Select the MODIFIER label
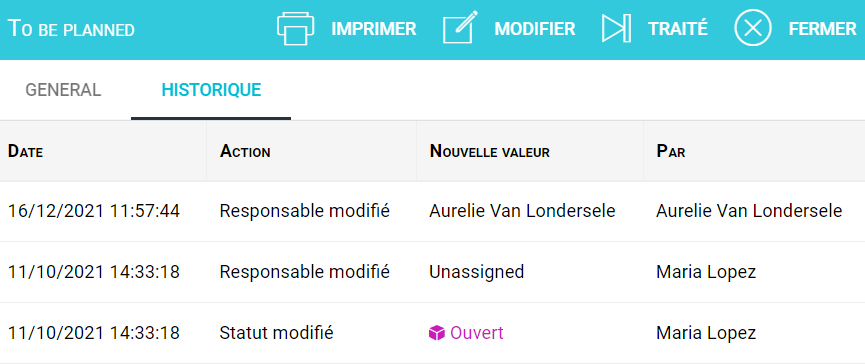 pos(535,29)
